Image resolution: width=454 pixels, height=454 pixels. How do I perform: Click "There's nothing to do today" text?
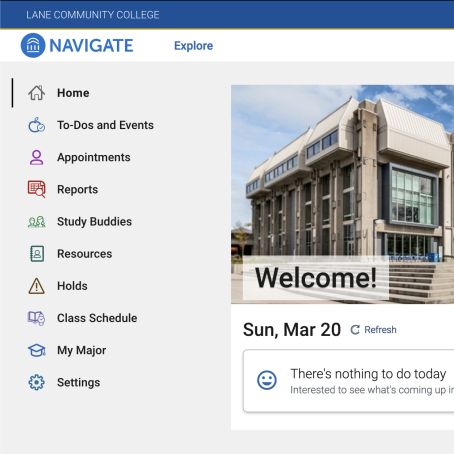click(x=368, y=374)
